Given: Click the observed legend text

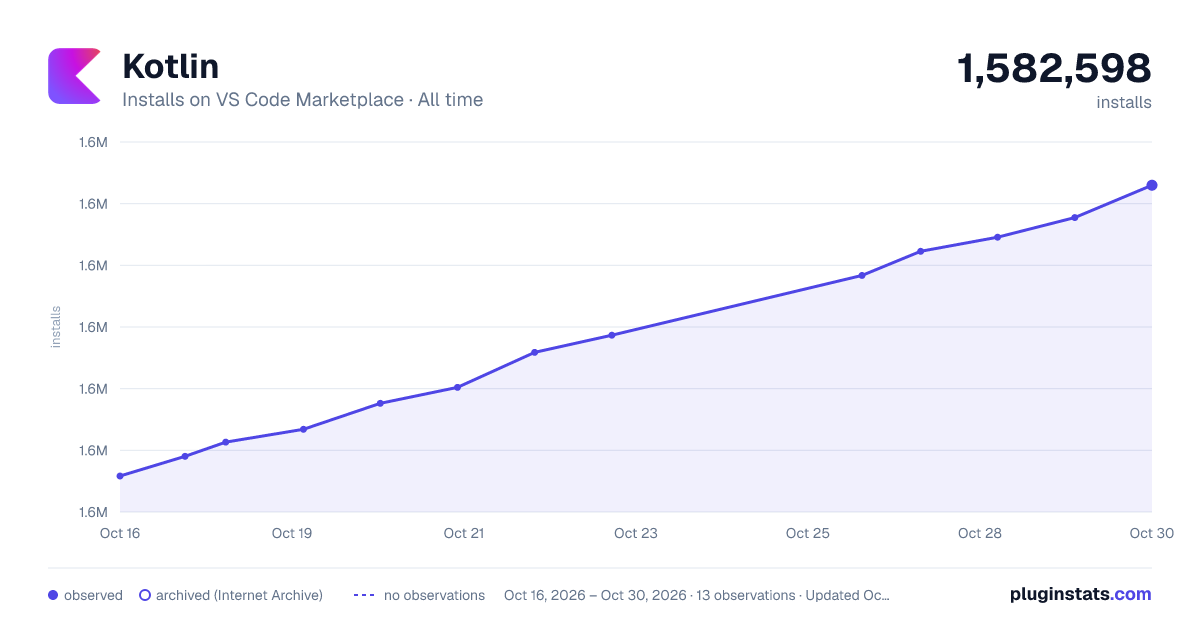Looking at the screenshot, I should (93, 595).
